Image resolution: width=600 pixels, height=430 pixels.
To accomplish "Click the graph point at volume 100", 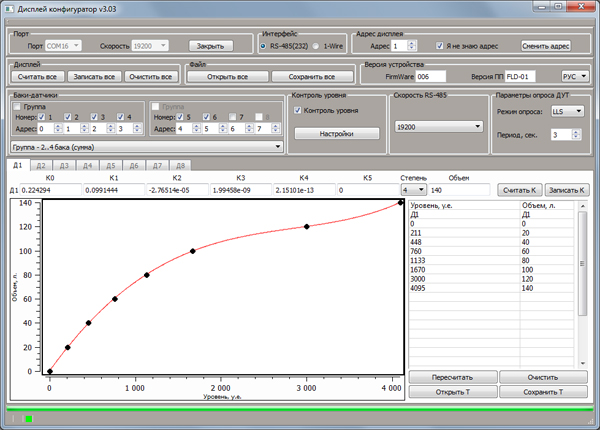I will (x=192, y=251).
